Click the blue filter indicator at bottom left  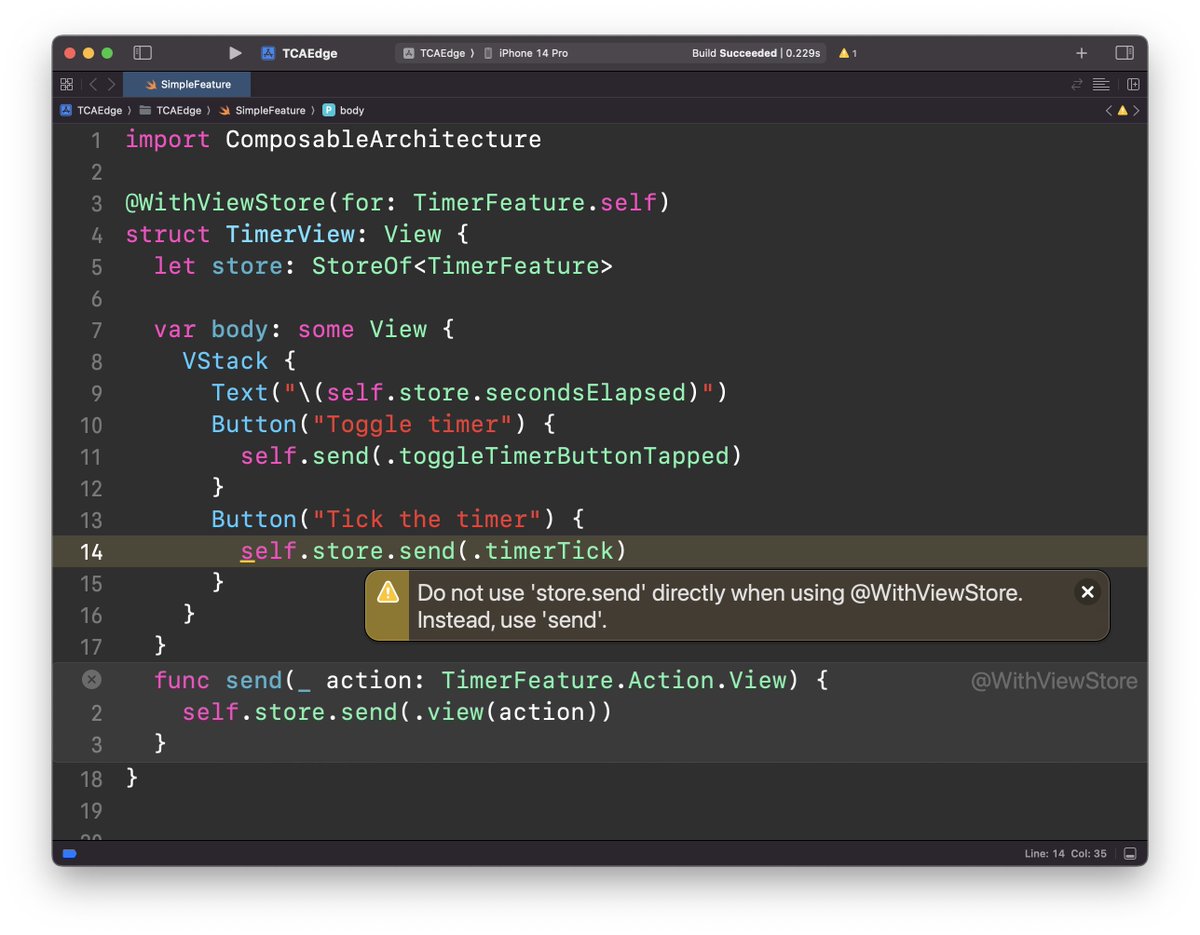[x=69, y=854]
